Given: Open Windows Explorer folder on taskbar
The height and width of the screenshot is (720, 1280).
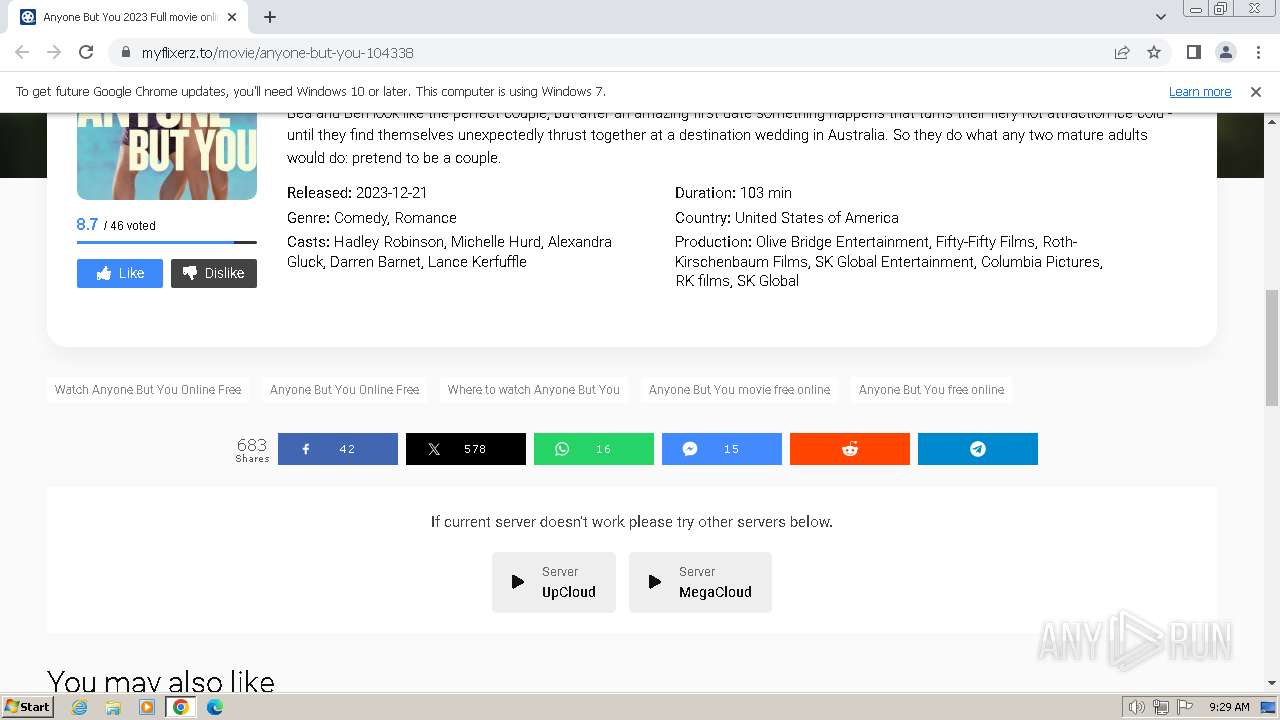Looking at the screenshot, I should [x=113, y=707].
